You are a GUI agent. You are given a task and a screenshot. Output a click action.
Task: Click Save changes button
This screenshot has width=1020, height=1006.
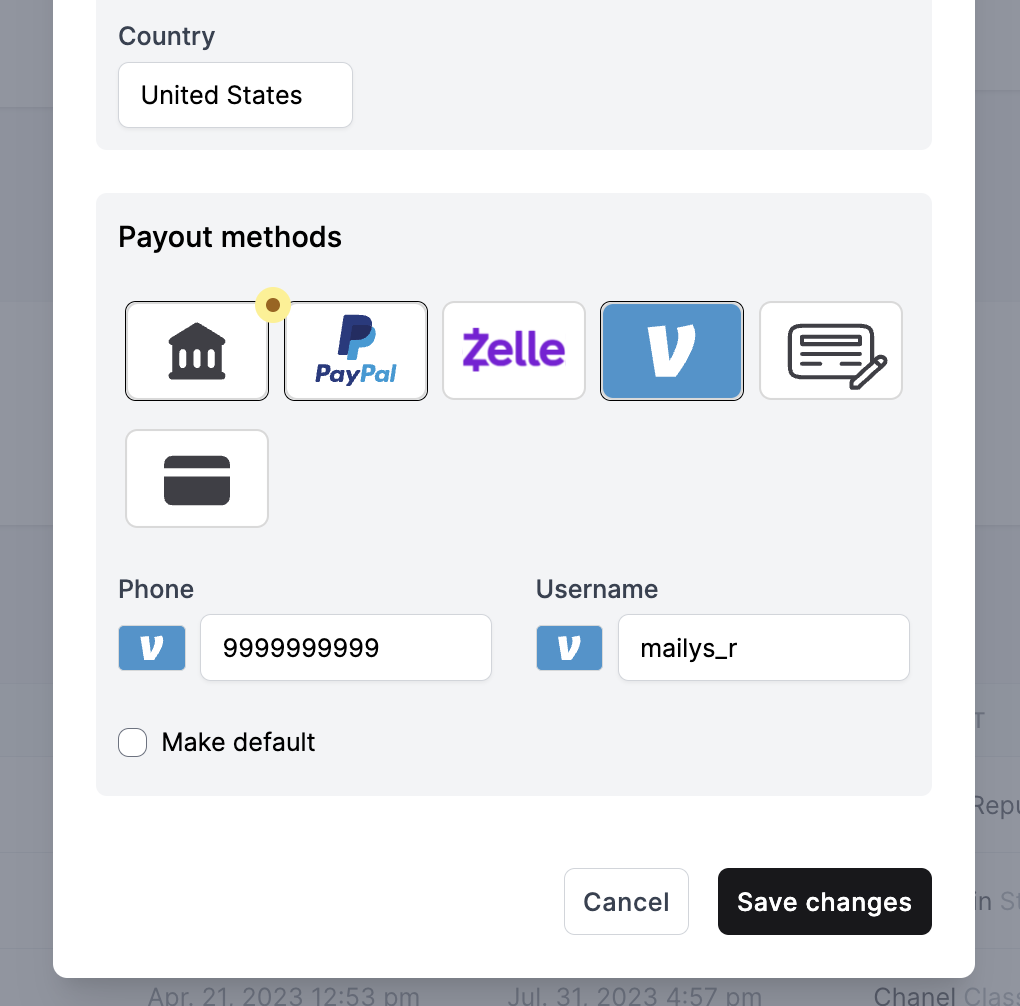824,901
